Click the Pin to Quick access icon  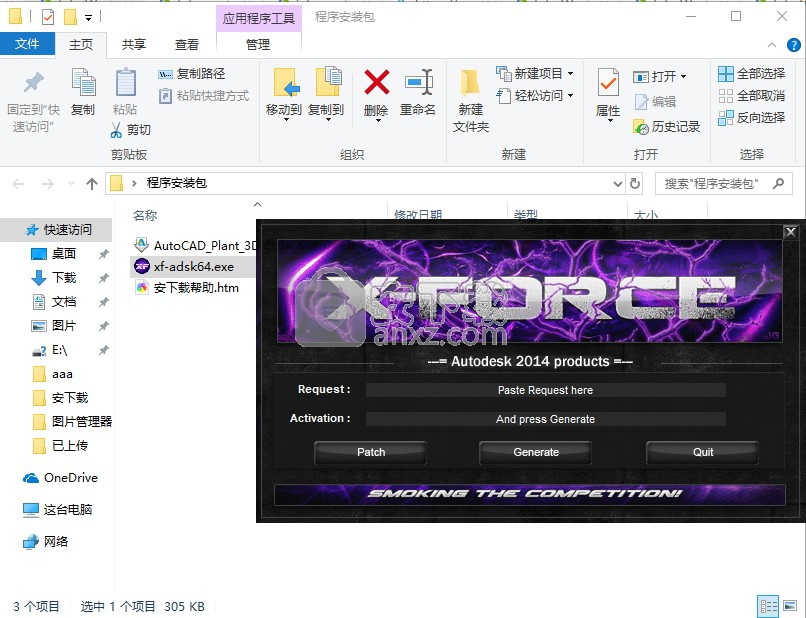point(33,82)
